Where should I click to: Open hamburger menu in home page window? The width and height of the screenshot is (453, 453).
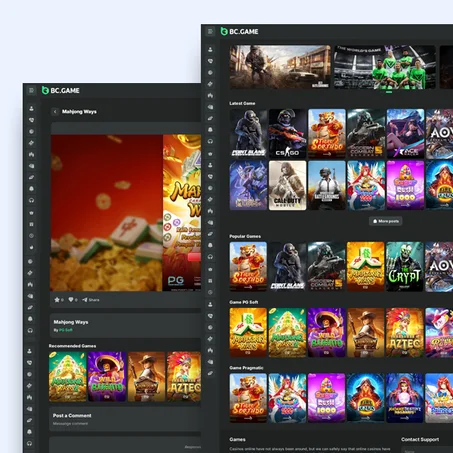click(x=210, y=31)
